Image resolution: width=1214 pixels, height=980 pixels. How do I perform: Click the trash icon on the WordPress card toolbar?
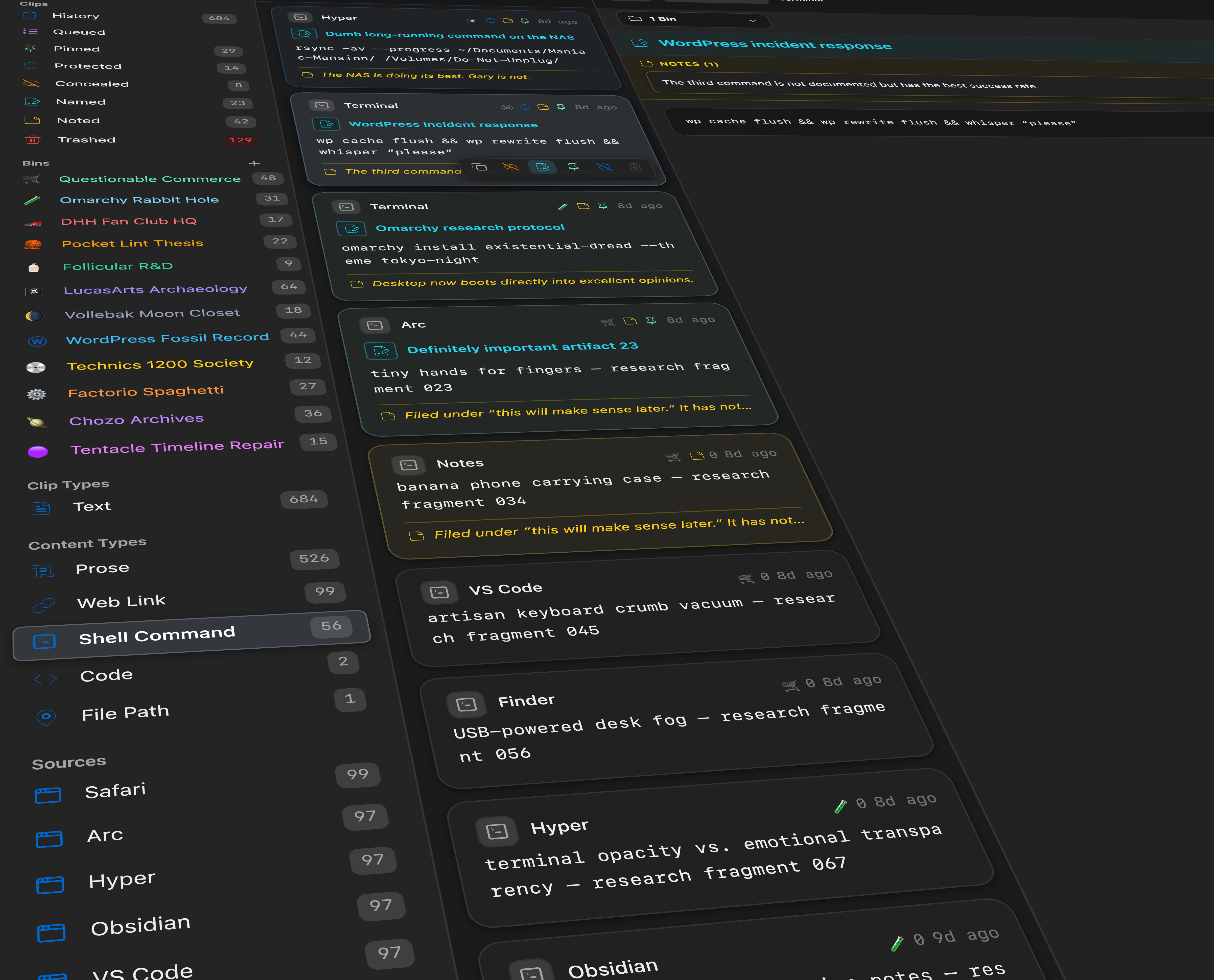coord(635,167)
